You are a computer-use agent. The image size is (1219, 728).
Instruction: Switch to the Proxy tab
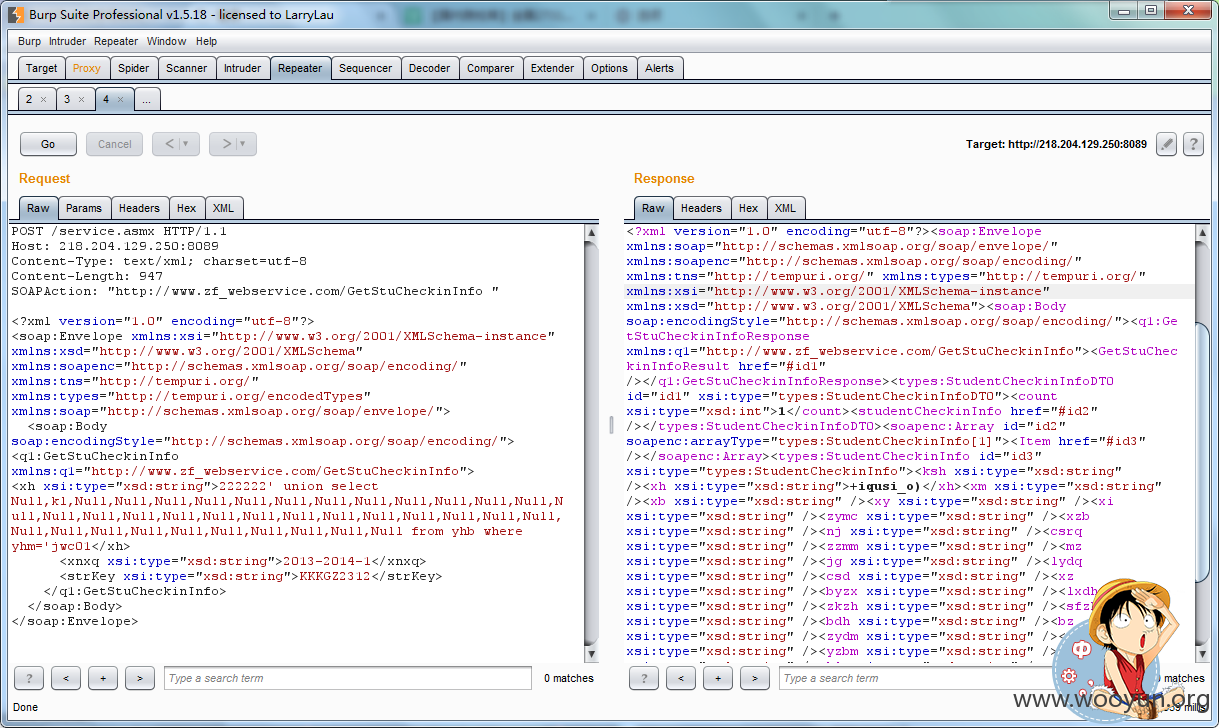(87, 68)
